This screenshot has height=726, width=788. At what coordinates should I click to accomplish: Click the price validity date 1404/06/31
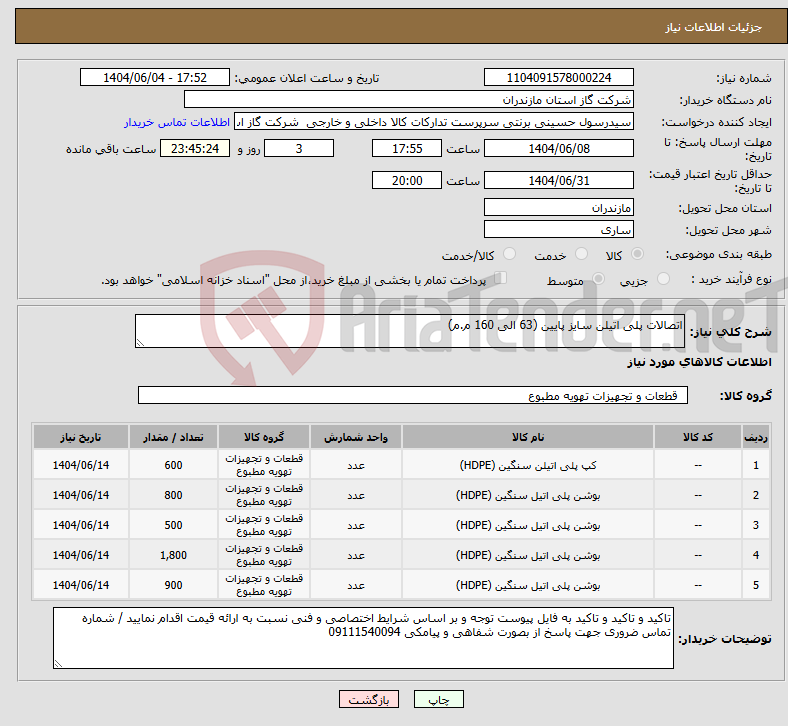pyautogui.click(x=559, y=180)
